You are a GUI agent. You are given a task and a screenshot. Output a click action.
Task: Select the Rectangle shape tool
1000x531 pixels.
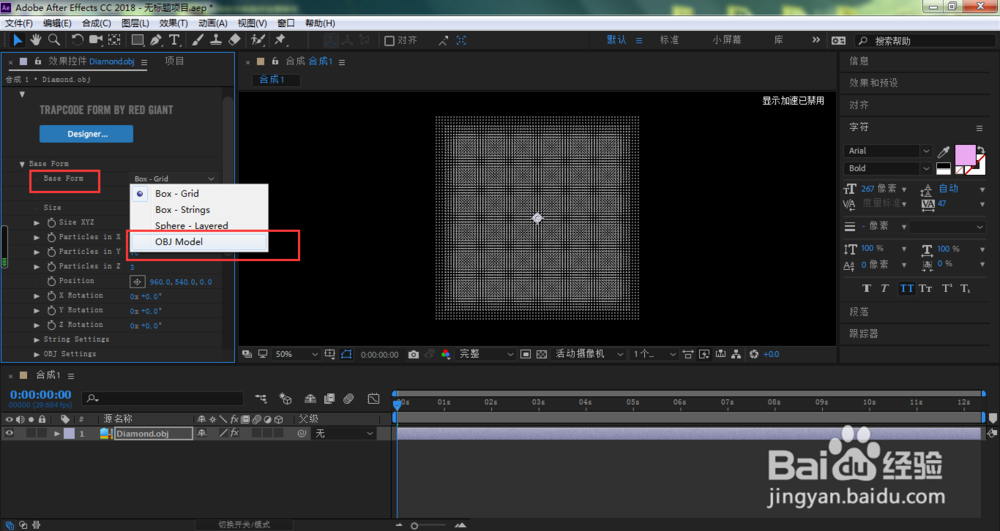(x=137, y=40)
